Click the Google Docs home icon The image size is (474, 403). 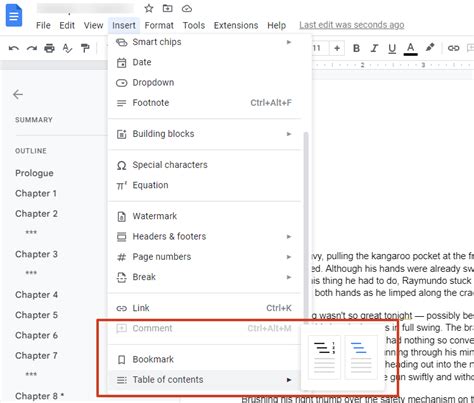(14, 15)
